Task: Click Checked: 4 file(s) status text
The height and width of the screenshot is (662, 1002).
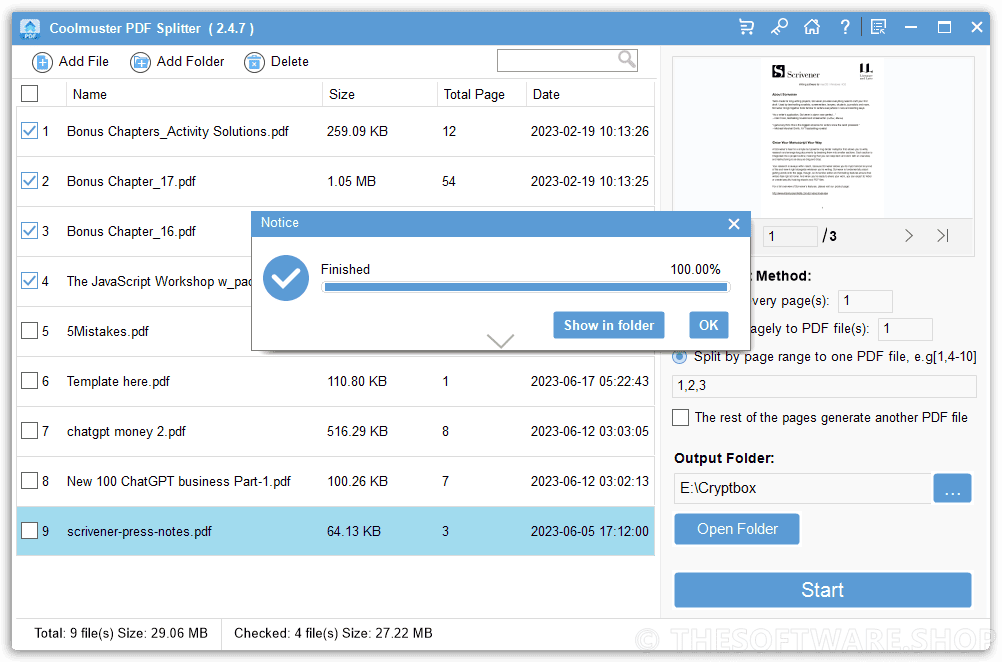Action: click(x=333, y=633)
